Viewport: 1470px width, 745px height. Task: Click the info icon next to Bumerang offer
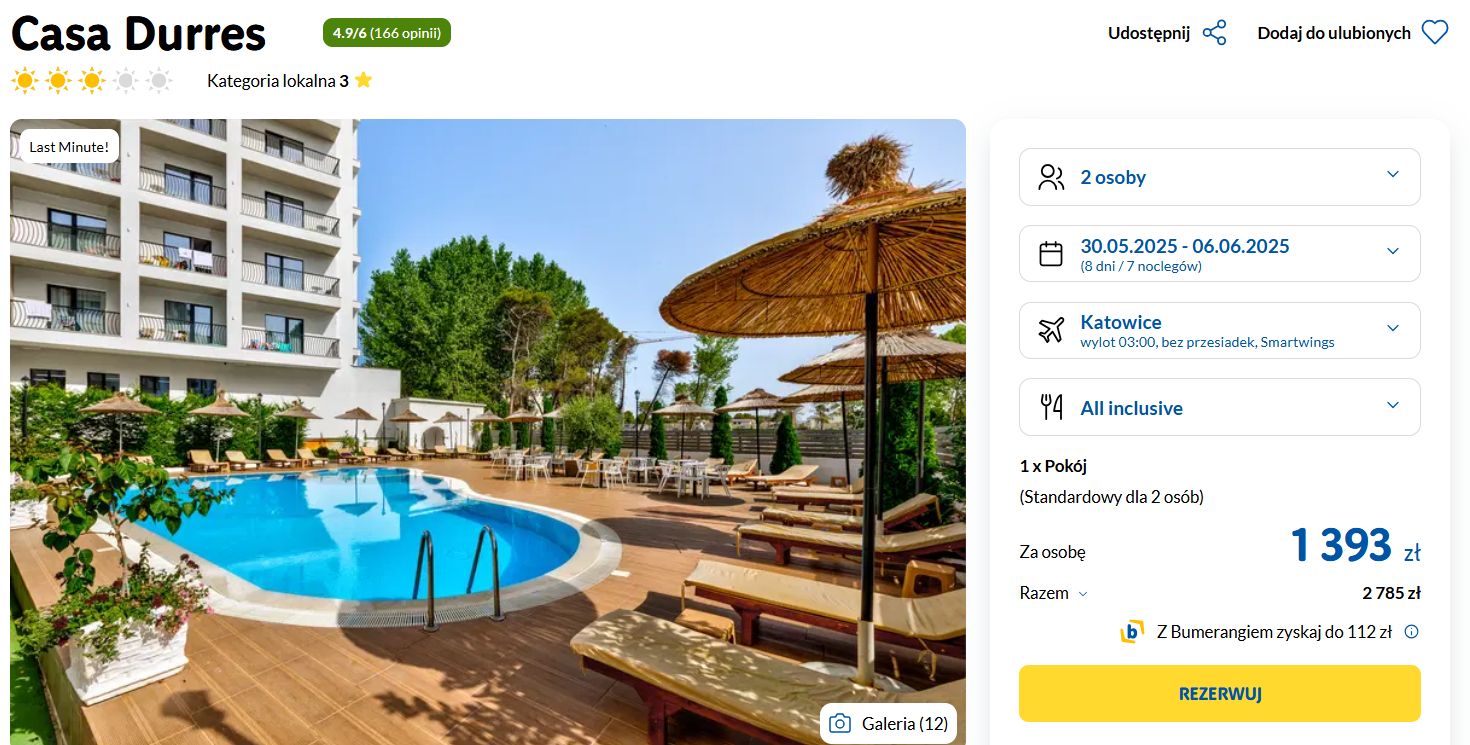point(1411,632)
